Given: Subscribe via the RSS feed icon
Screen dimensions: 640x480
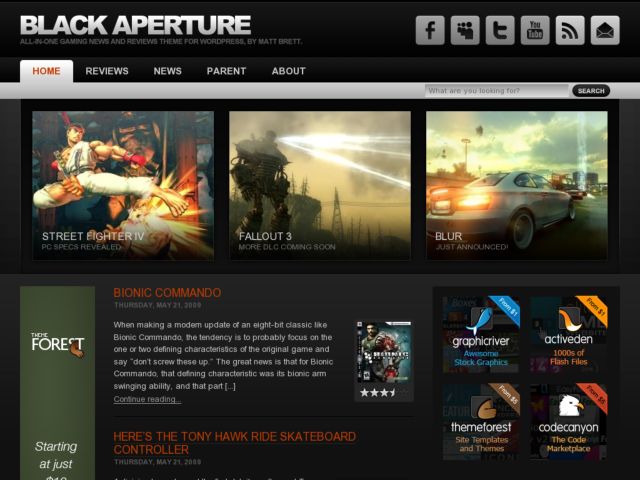Looking at the screenshot, I should (570, 30).
